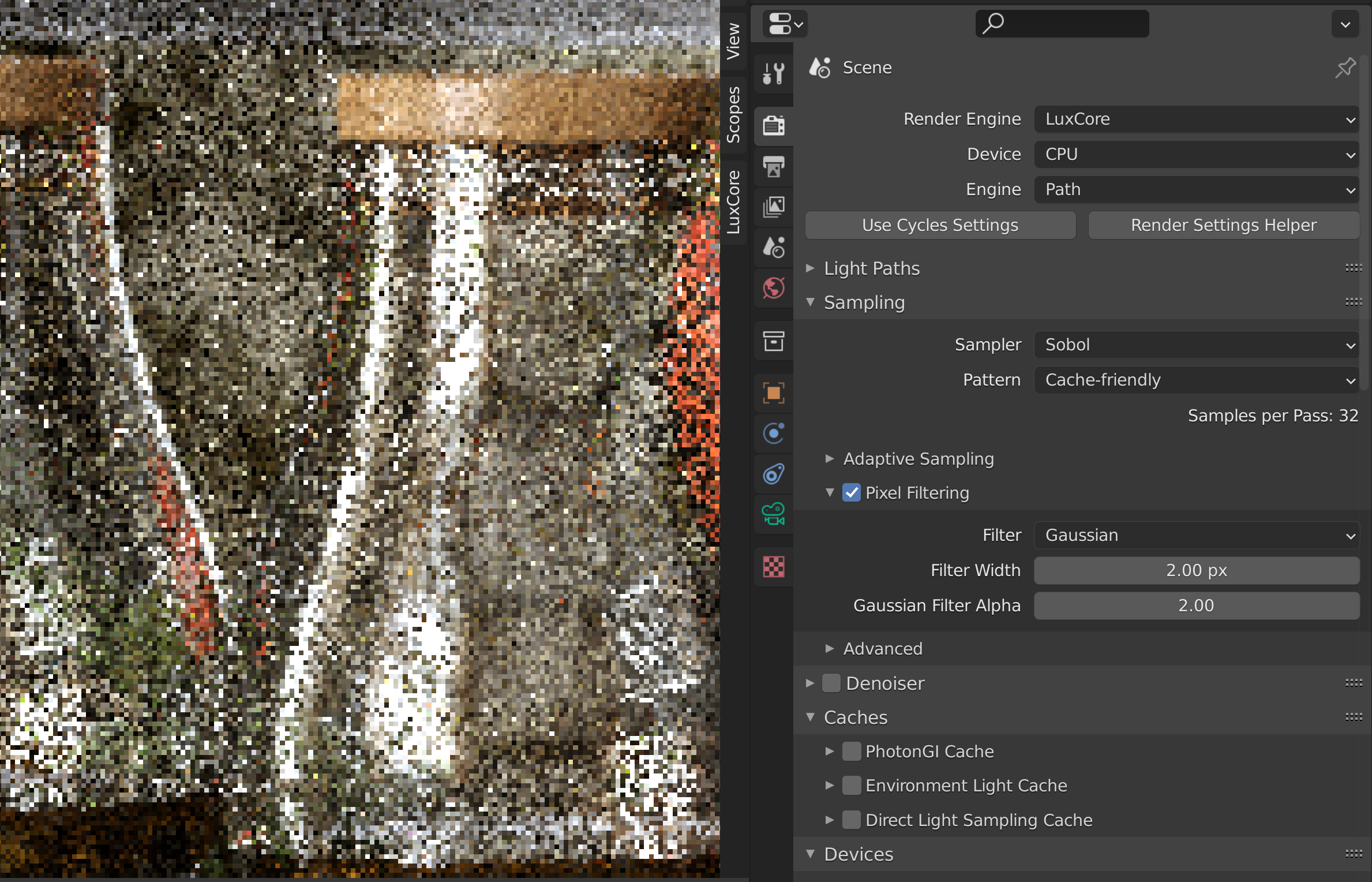1372x882 pixels.
Task: Toggle the pin icon next to Scene
Action: 1345,68
